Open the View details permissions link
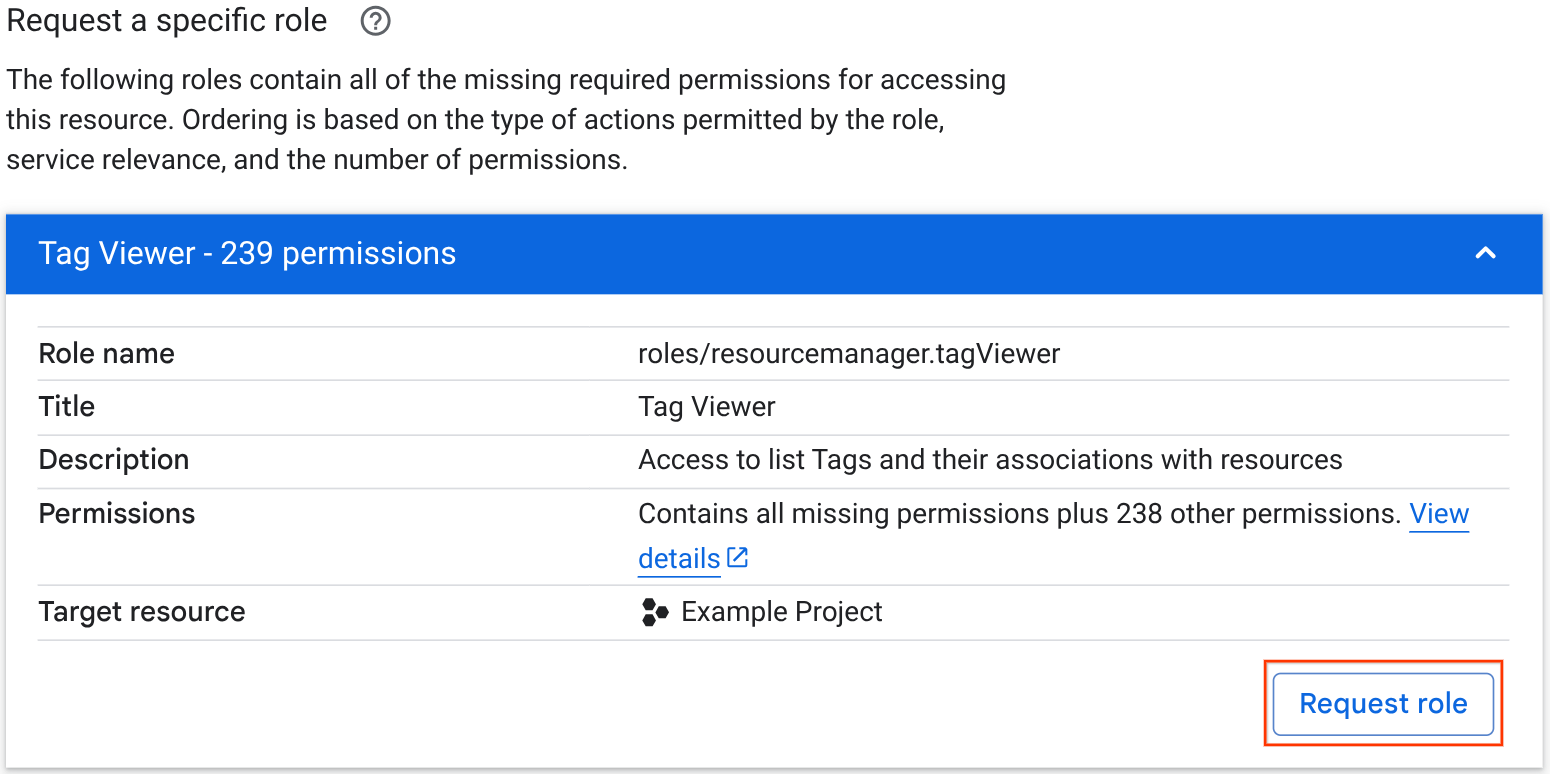Viewport: 1550px width, 774px height. coord(1438,514)
